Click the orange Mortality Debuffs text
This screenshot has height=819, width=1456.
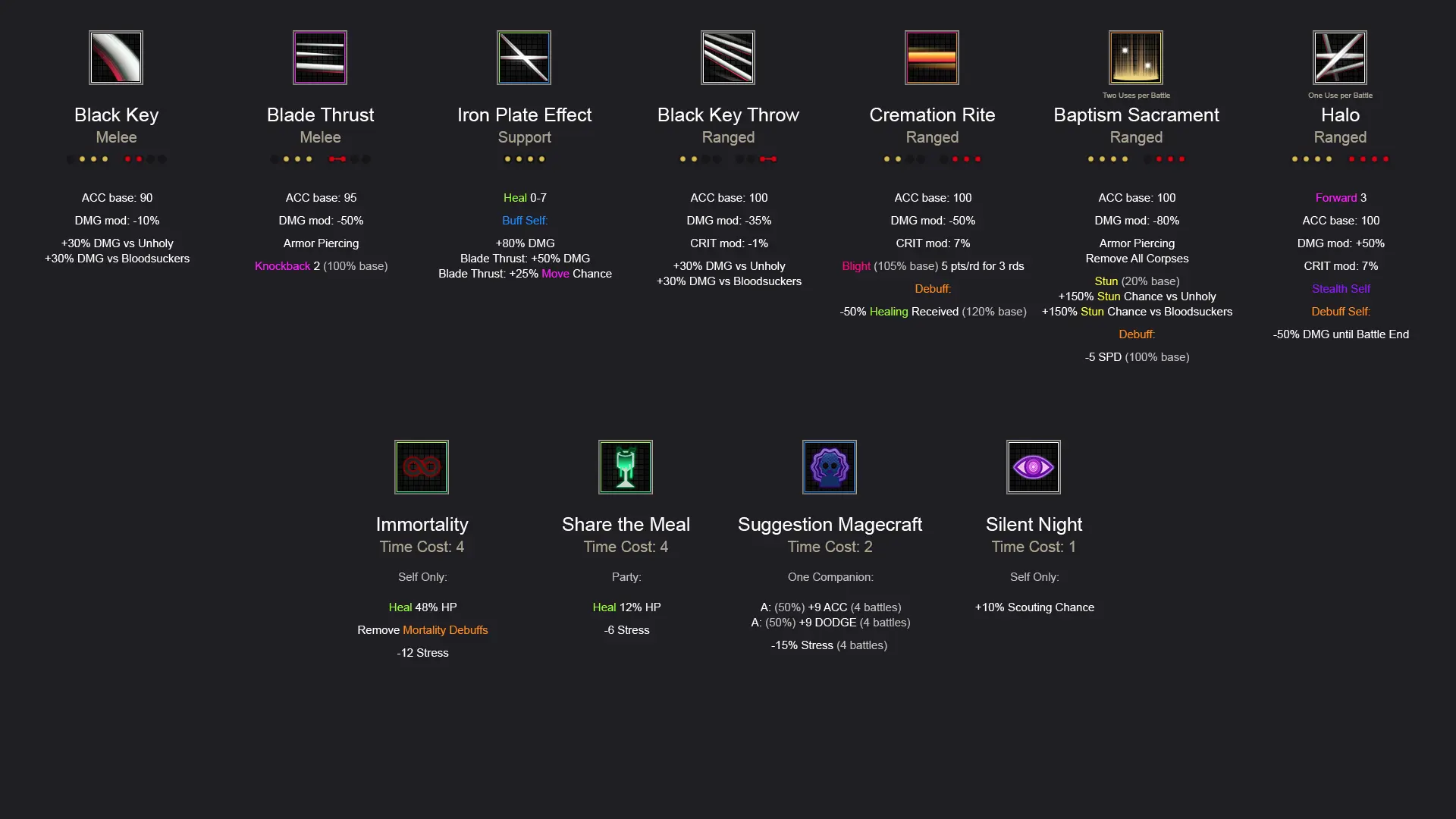pyautogui.click(x=445, y=630)
